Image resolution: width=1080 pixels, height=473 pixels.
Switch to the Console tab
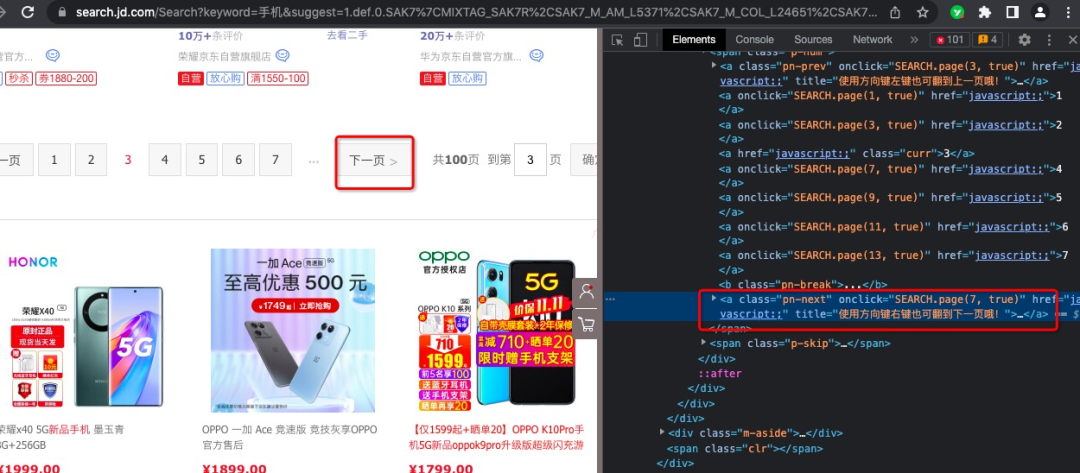[x=754, y=40]
